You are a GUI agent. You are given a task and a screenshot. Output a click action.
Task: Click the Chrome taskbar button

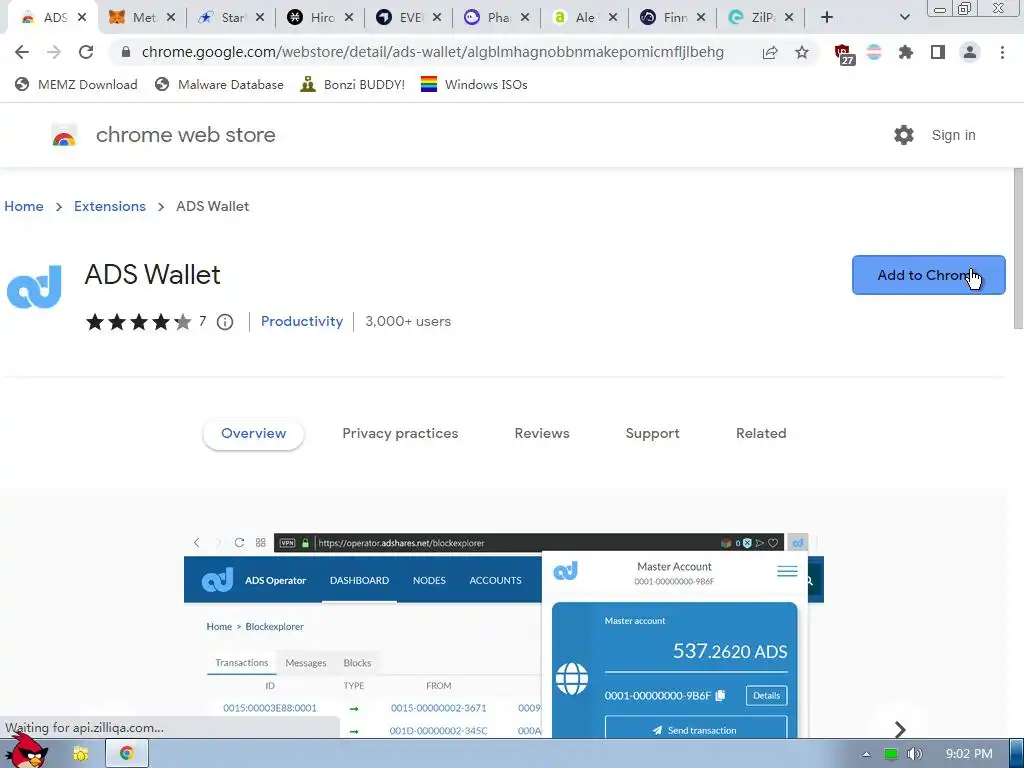click(x=127, y=754)
